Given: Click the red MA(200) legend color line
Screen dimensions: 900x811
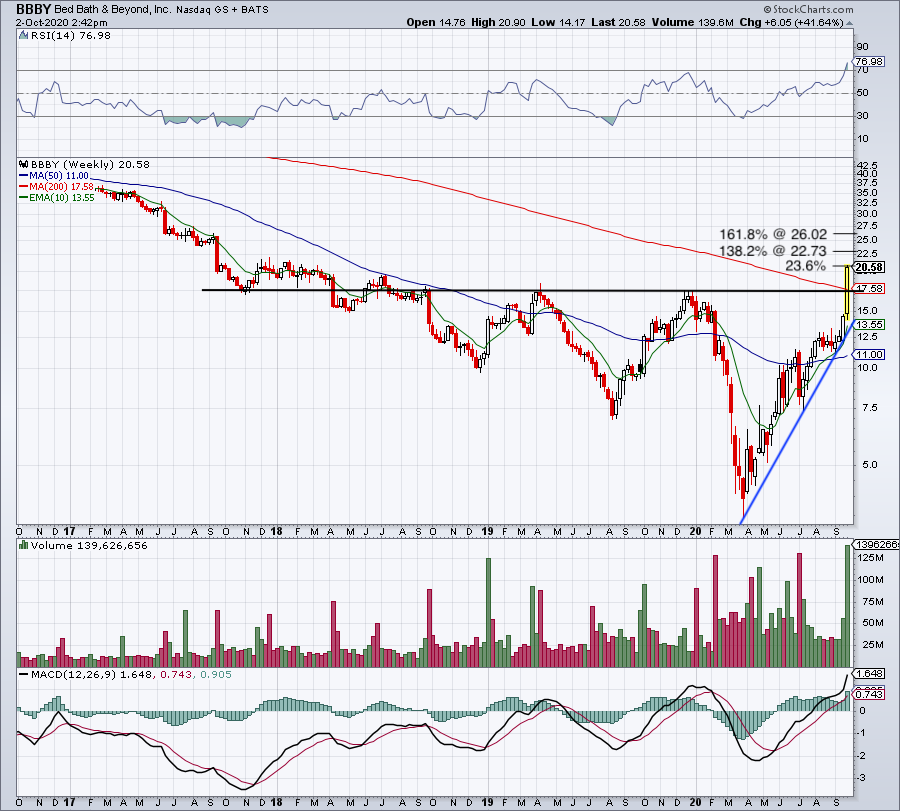Looking at the screenshot, I should point(24,187).
